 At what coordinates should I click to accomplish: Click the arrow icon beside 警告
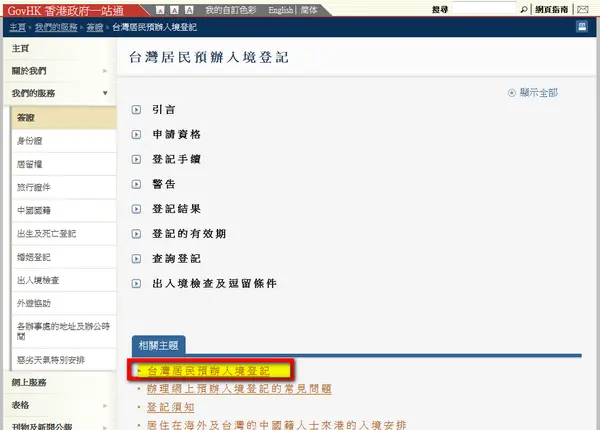[136, 184]
